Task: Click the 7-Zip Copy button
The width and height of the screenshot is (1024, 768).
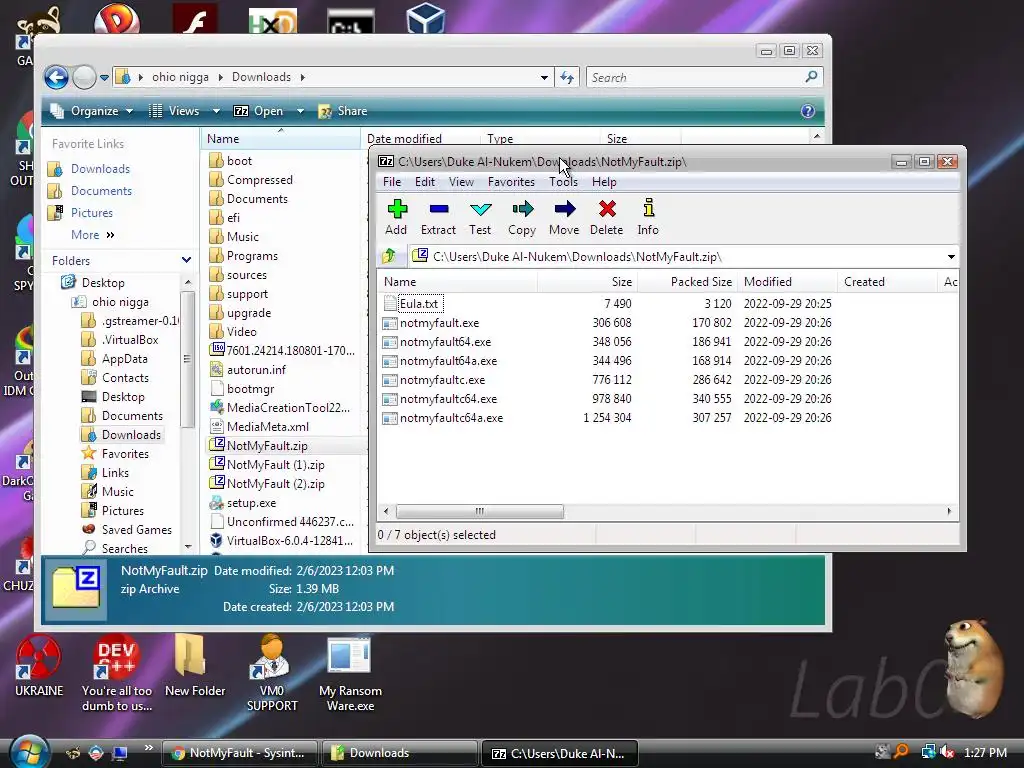Action: click(x=522, y=217)
